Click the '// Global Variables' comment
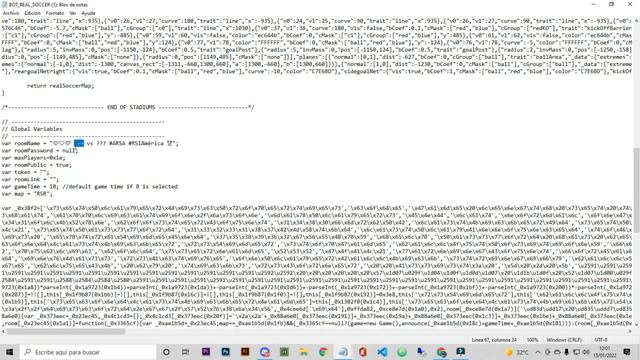Screen dimensions: 640x360 [32, 129]
